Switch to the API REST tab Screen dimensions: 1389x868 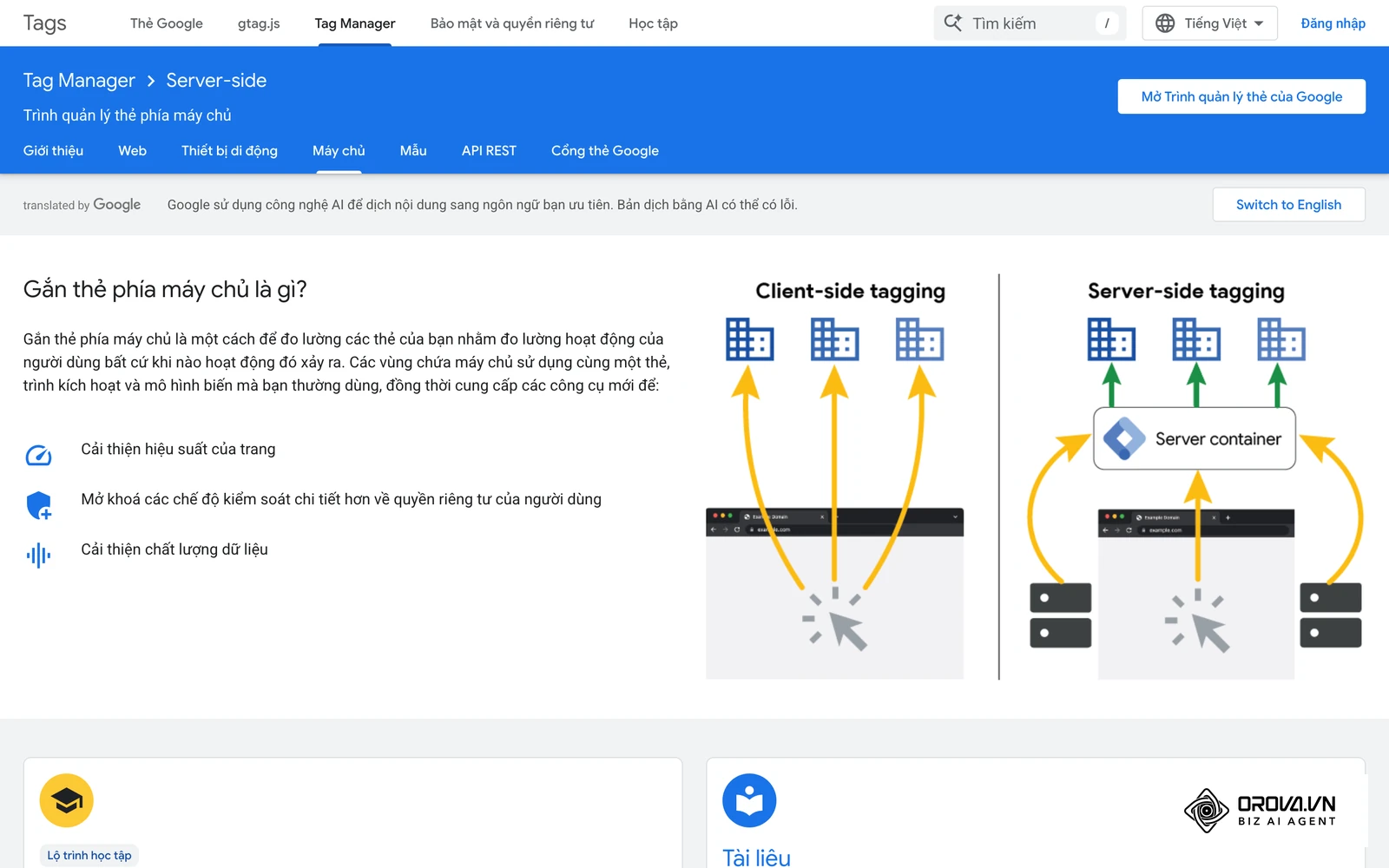(489, 151)
